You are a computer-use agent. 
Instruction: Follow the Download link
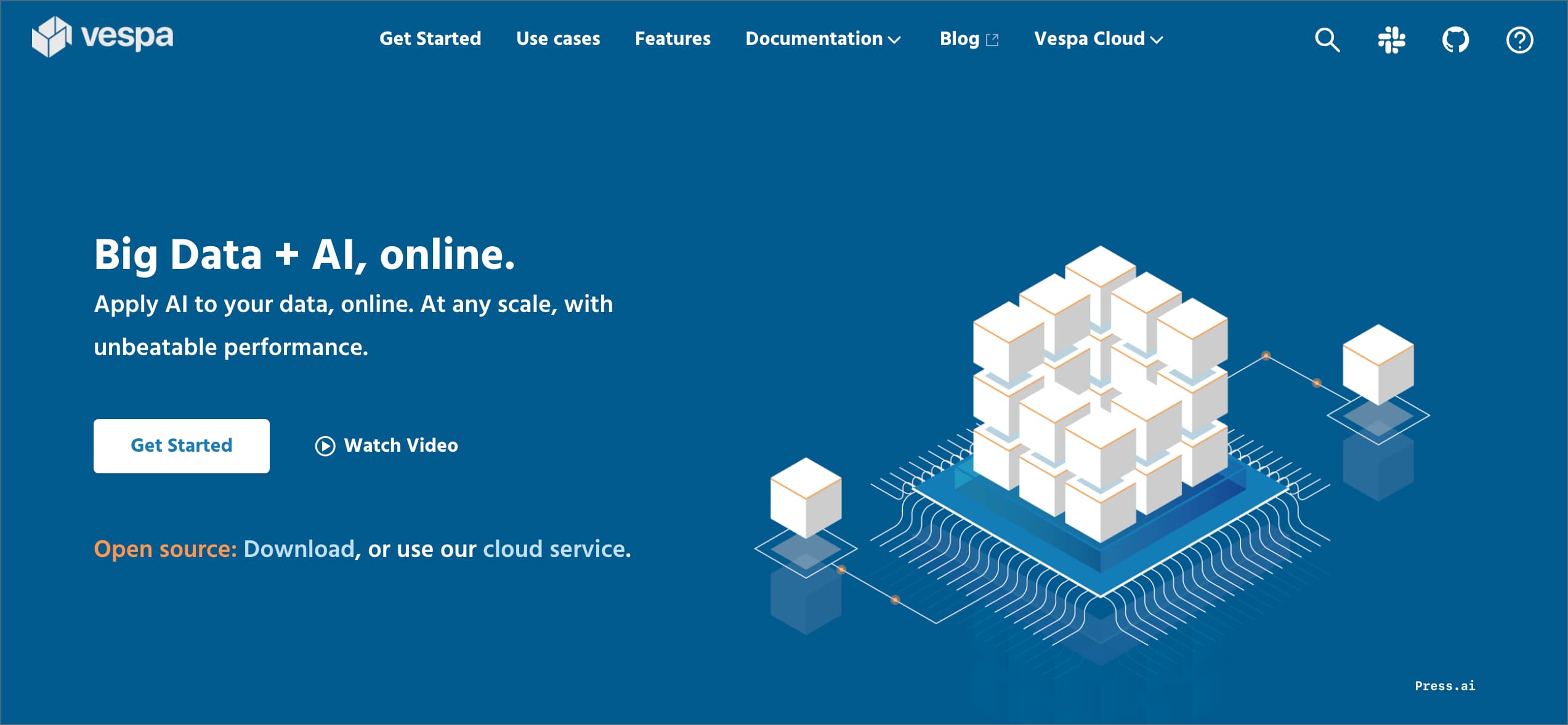[x=299, y=548]
